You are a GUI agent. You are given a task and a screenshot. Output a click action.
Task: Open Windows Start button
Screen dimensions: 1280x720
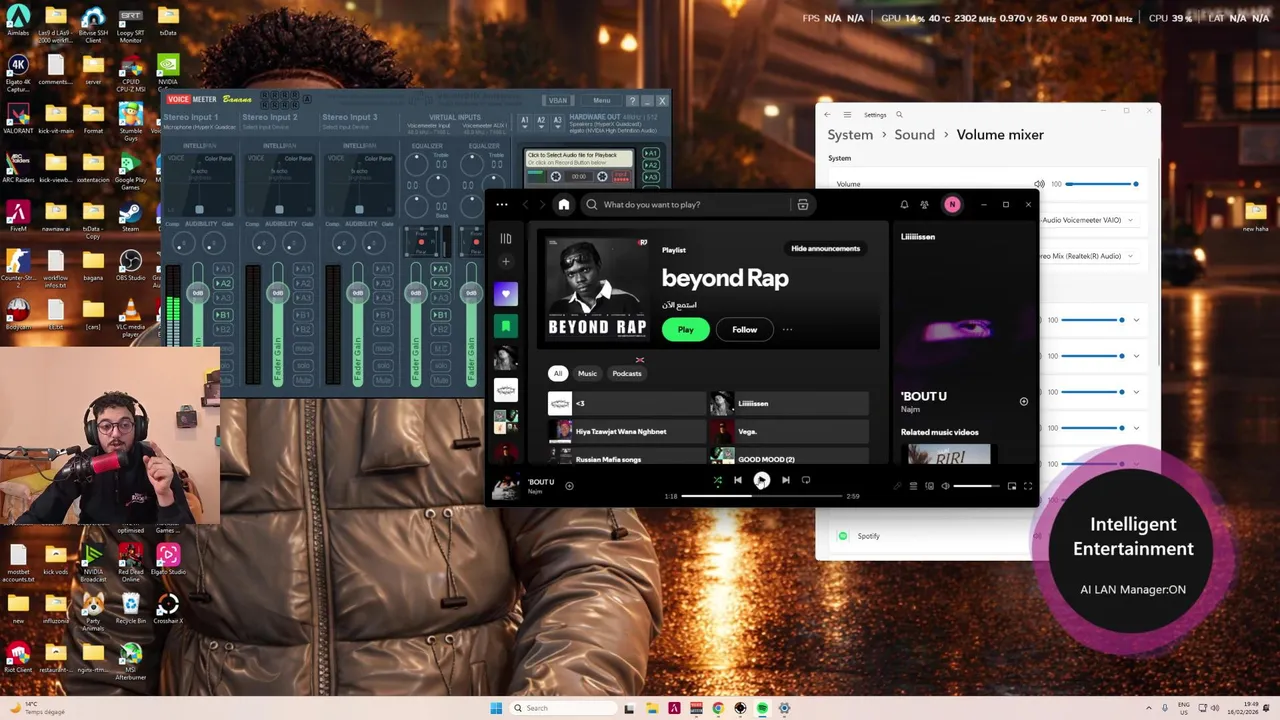(x=496, y=708)
